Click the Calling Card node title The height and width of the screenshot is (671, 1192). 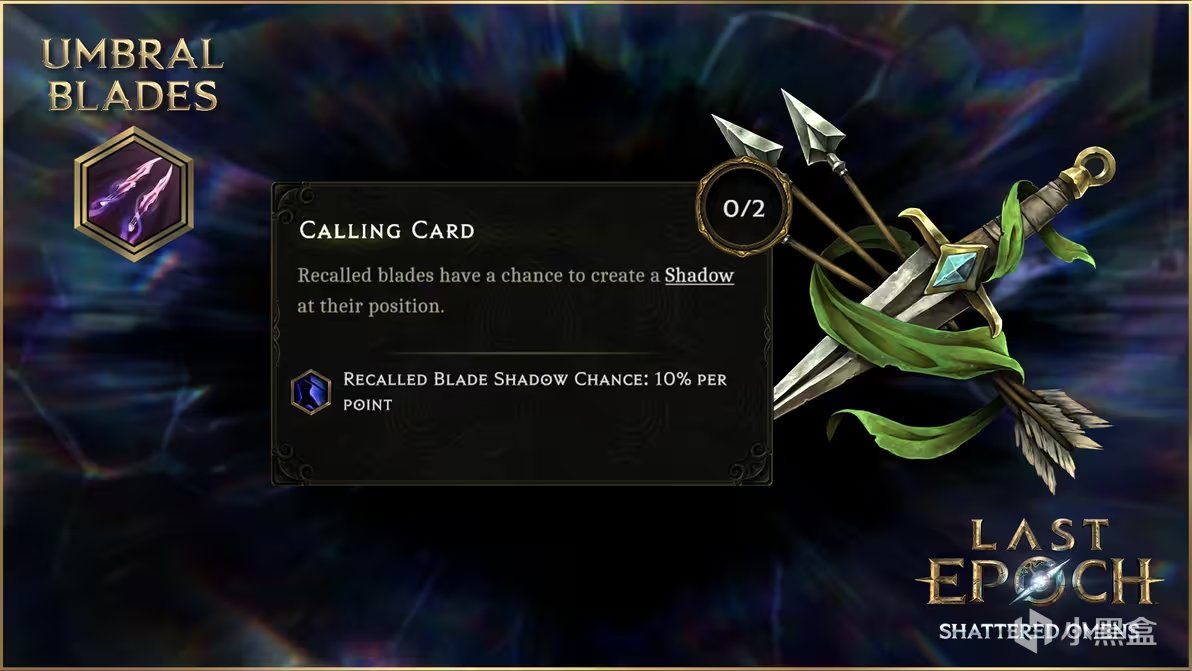pyautogui.click(x=387, y=230)
